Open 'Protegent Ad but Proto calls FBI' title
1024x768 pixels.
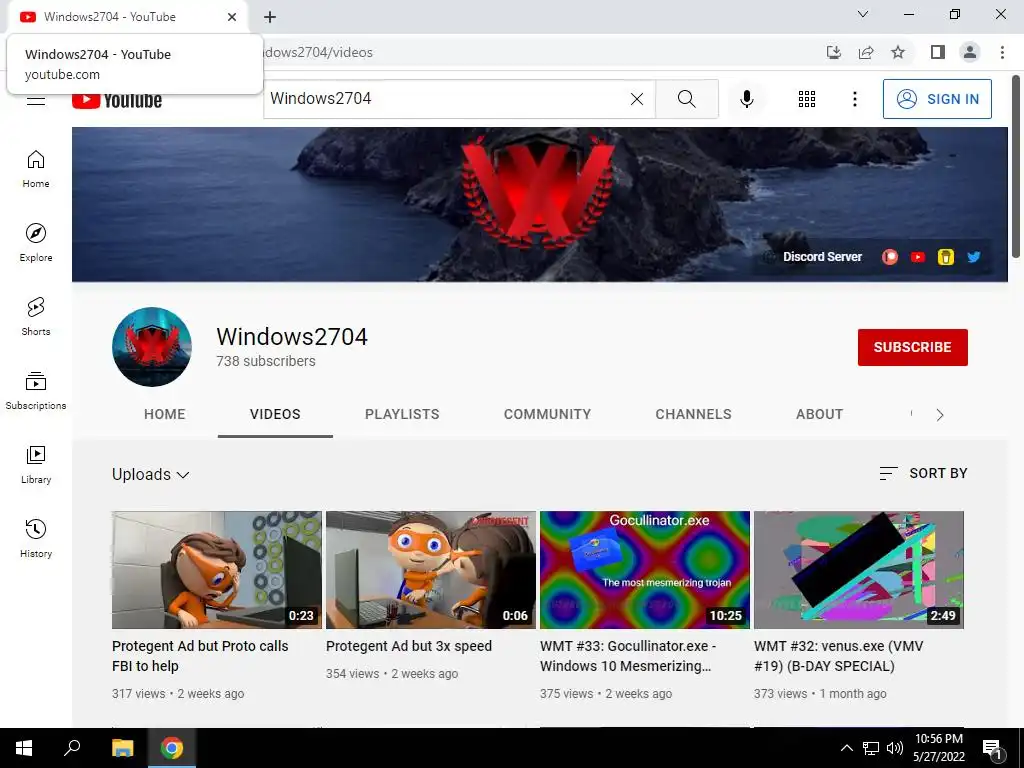pyautogui.click(x=200, y=656)
